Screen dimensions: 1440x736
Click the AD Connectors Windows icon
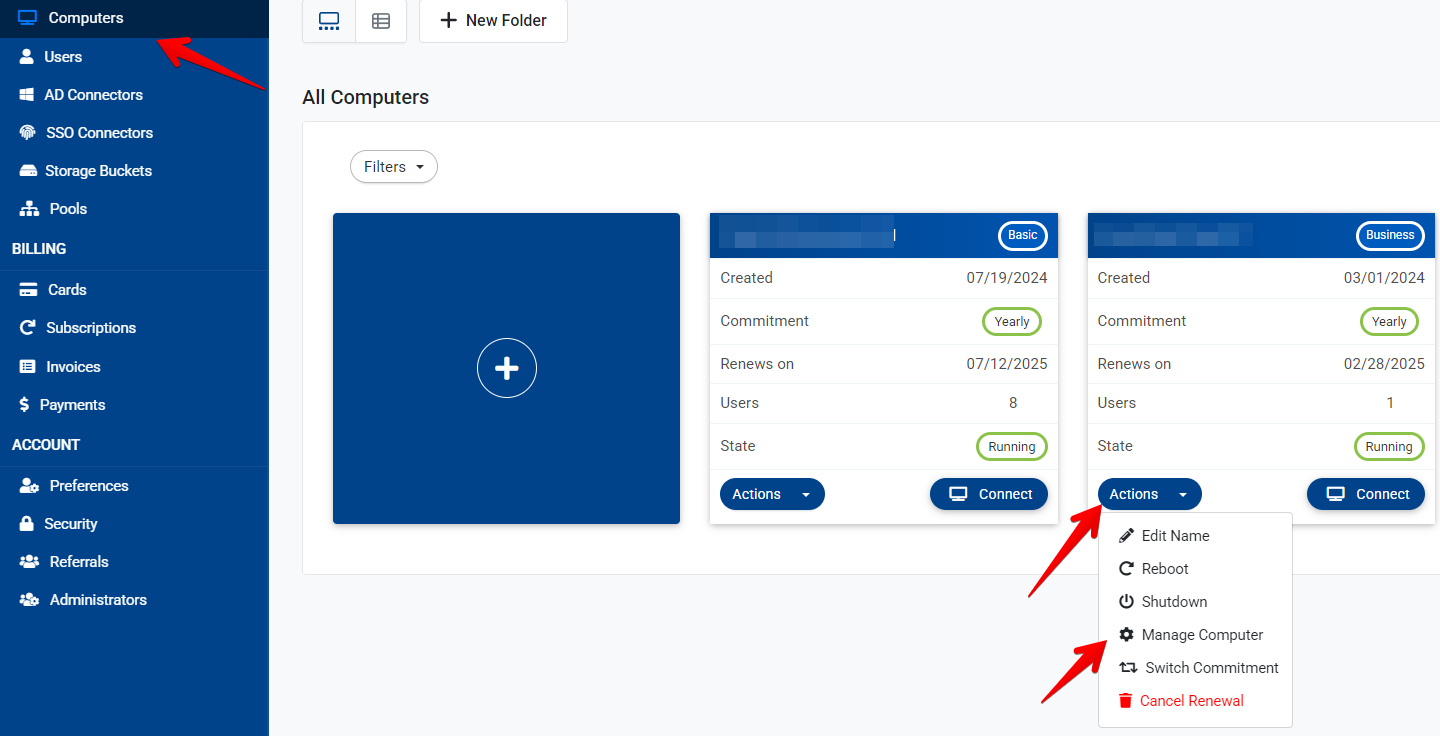[x=28, y=95]
